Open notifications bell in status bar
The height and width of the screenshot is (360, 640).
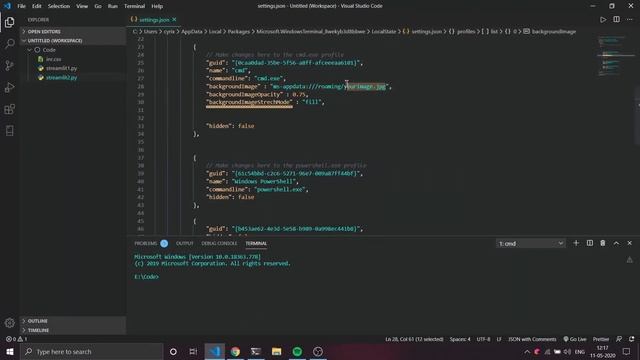(632, 339)
